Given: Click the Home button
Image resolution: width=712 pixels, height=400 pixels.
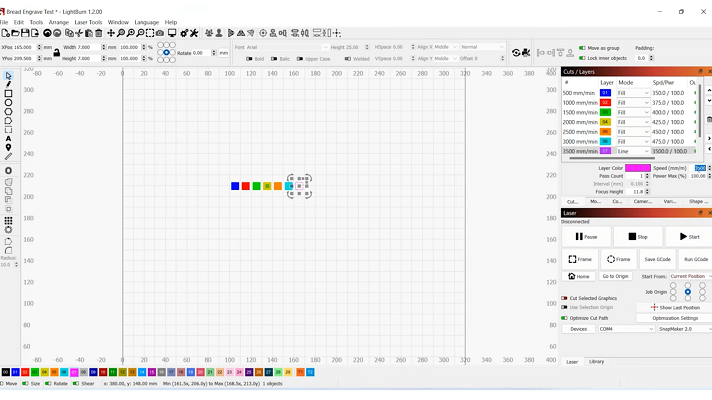Looking at the screenshot, I should point(578,276).
